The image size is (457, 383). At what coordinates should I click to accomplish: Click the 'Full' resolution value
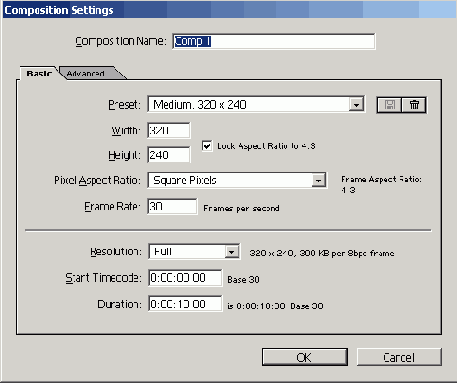pos(163,252)
